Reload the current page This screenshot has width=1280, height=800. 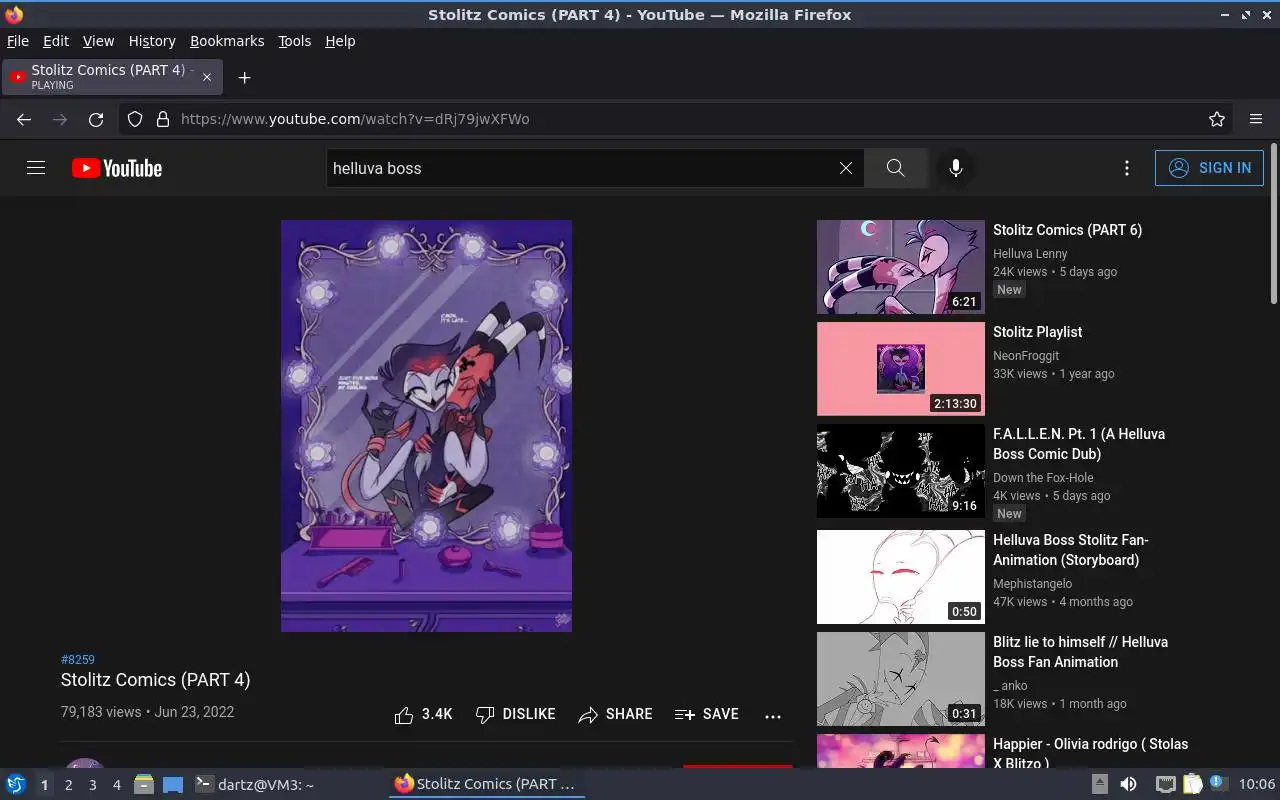coord(96,119)
